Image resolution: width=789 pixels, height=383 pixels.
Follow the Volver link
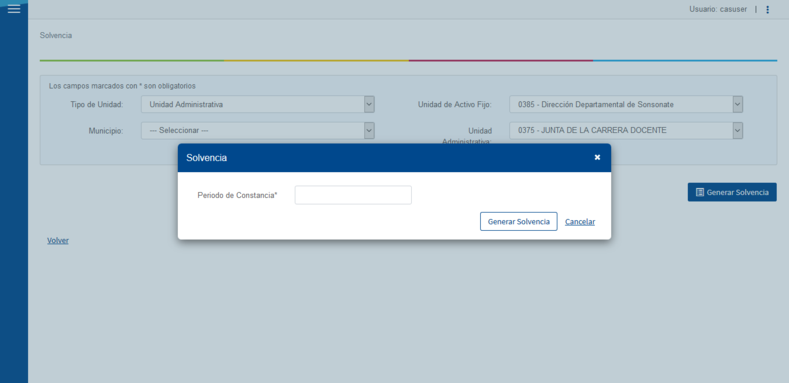point(58,241)
